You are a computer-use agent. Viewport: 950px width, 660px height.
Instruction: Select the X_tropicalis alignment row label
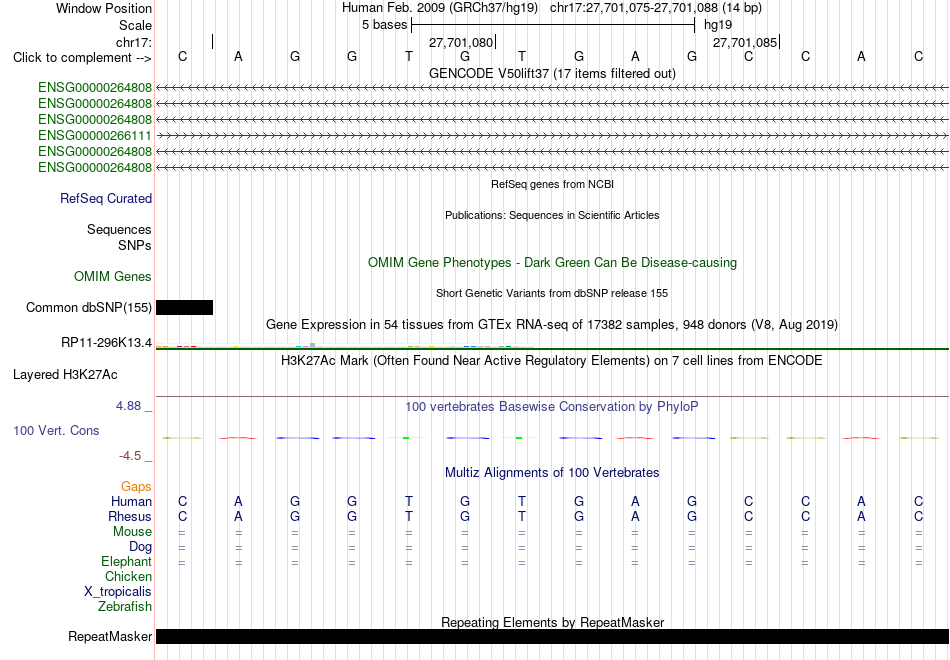point(118,592)
